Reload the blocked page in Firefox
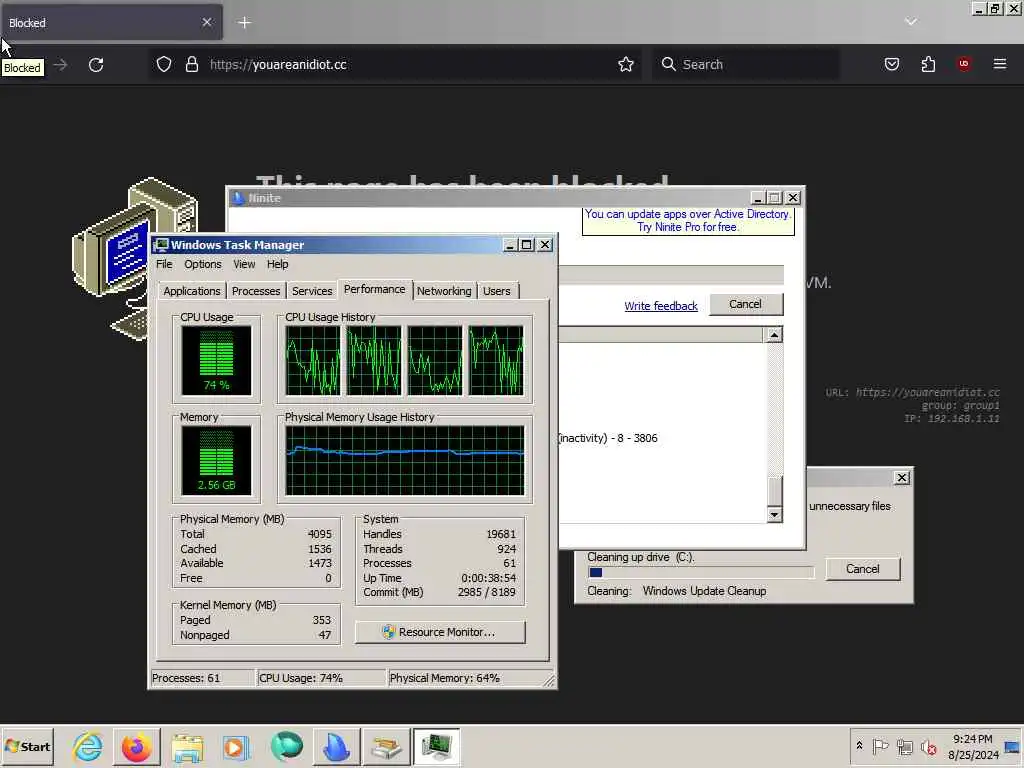 [96, 65]
